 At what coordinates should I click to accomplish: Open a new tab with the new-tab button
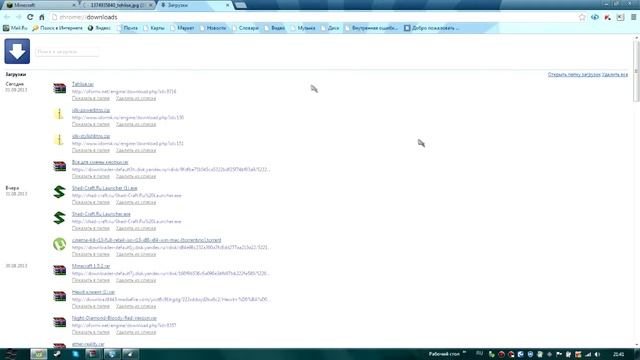(241, 5)
